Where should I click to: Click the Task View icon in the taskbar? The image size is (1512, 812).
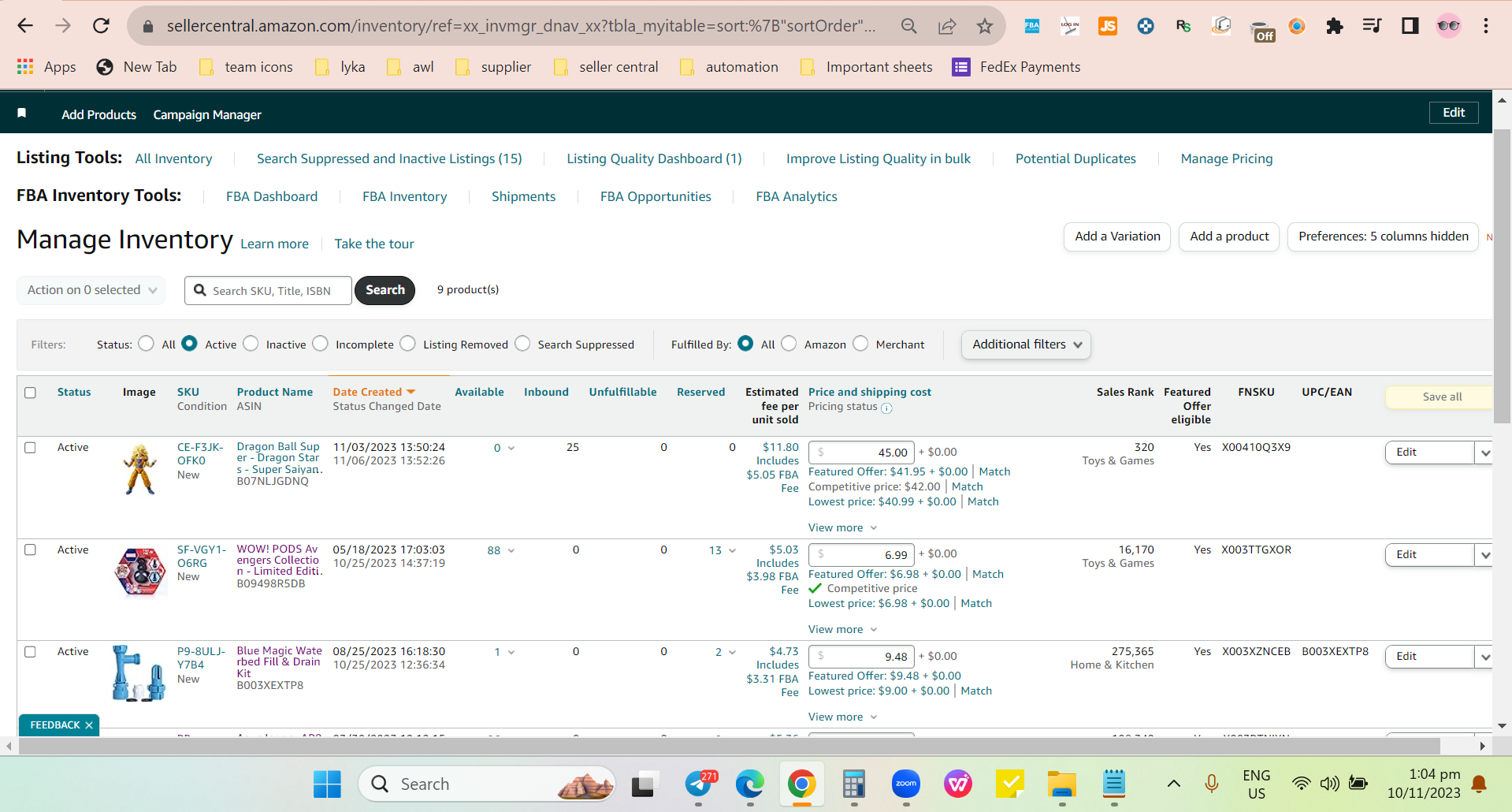click(x=643, y=784)
